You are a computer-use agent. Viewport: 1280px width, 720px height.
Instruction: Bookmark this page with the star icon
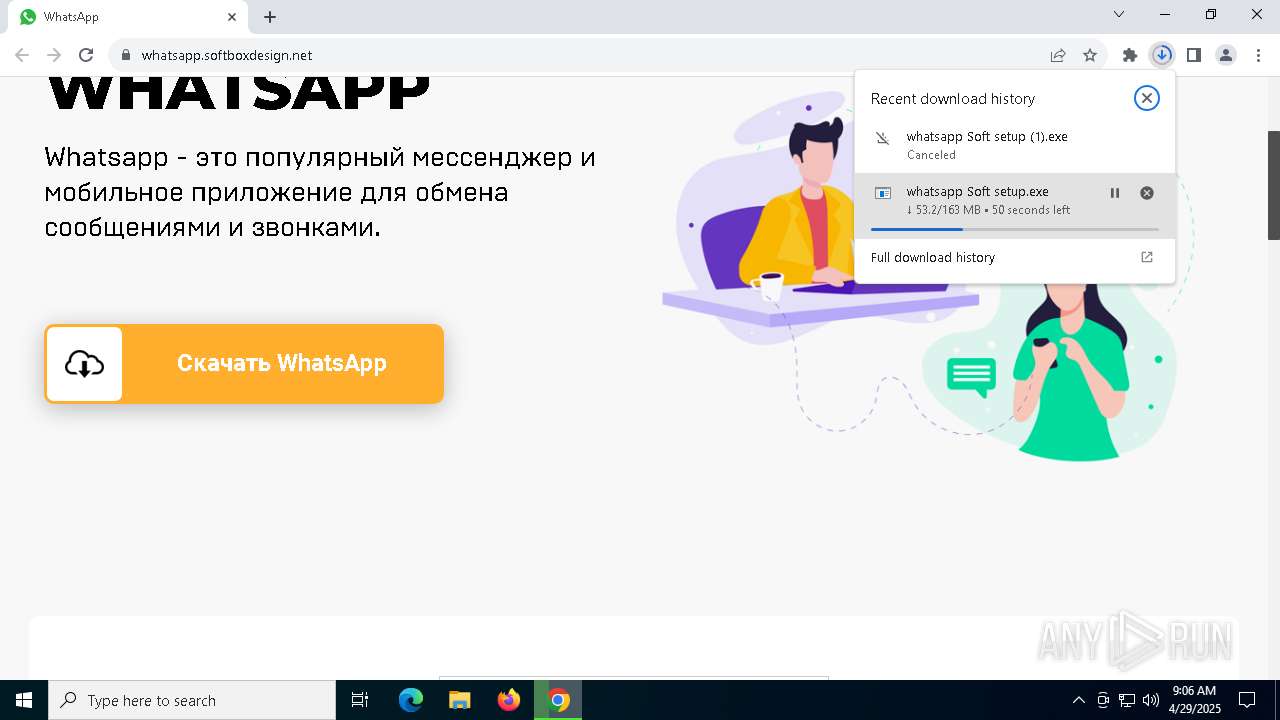1090,55
